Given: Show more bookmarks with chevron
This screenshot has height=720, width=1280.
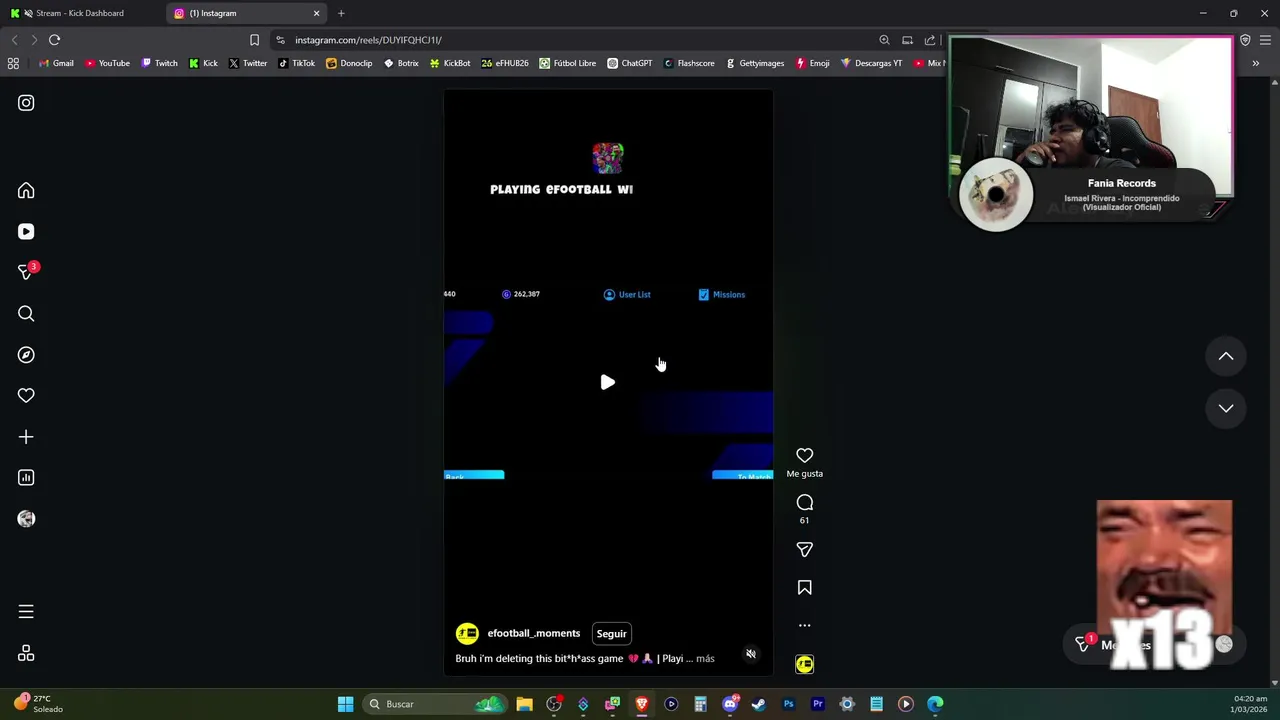Looking at the screenshot, I should coord(1255,63).
